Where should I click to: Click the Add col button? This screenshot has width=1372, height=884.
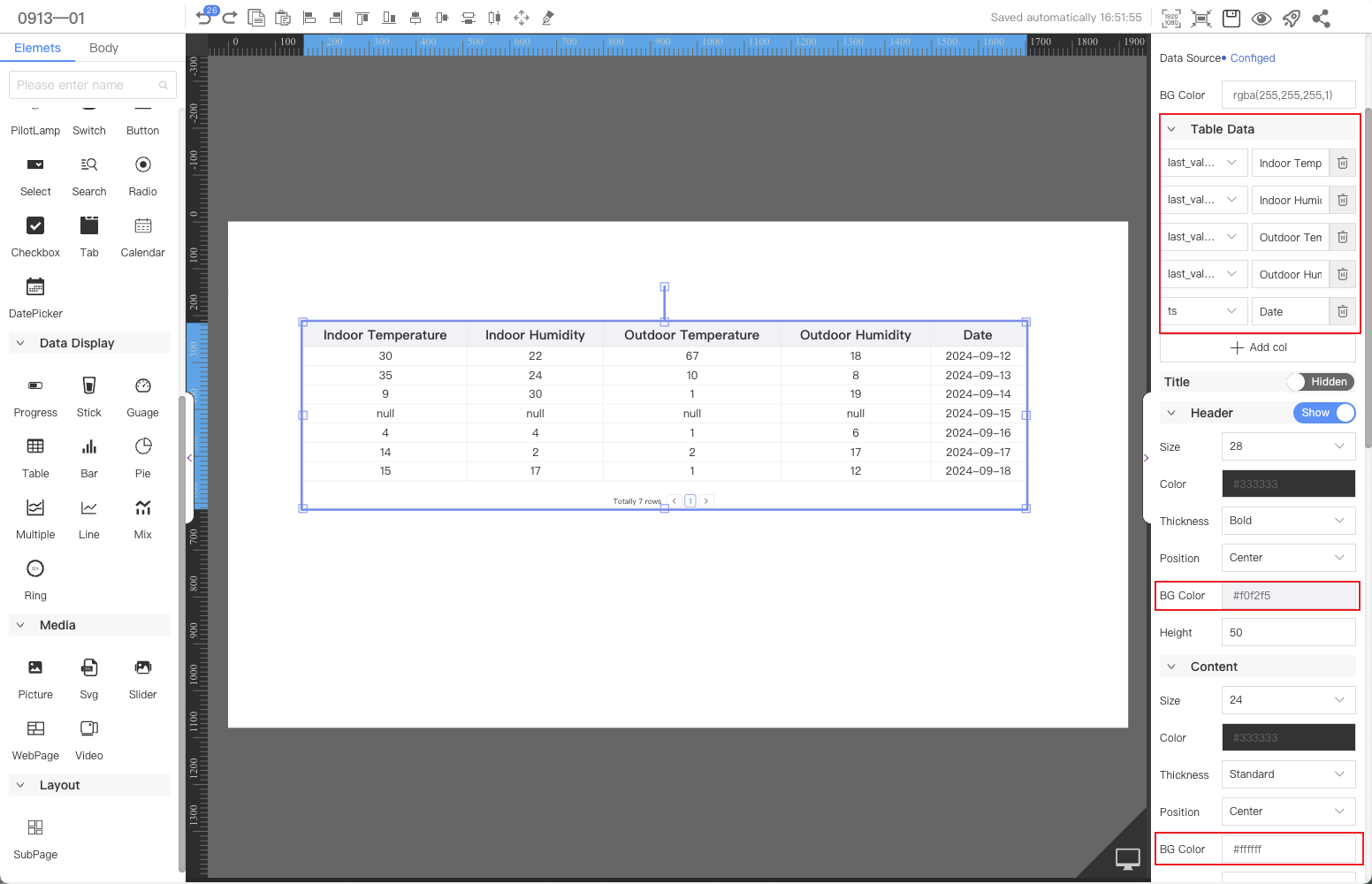coord(1259,347)
